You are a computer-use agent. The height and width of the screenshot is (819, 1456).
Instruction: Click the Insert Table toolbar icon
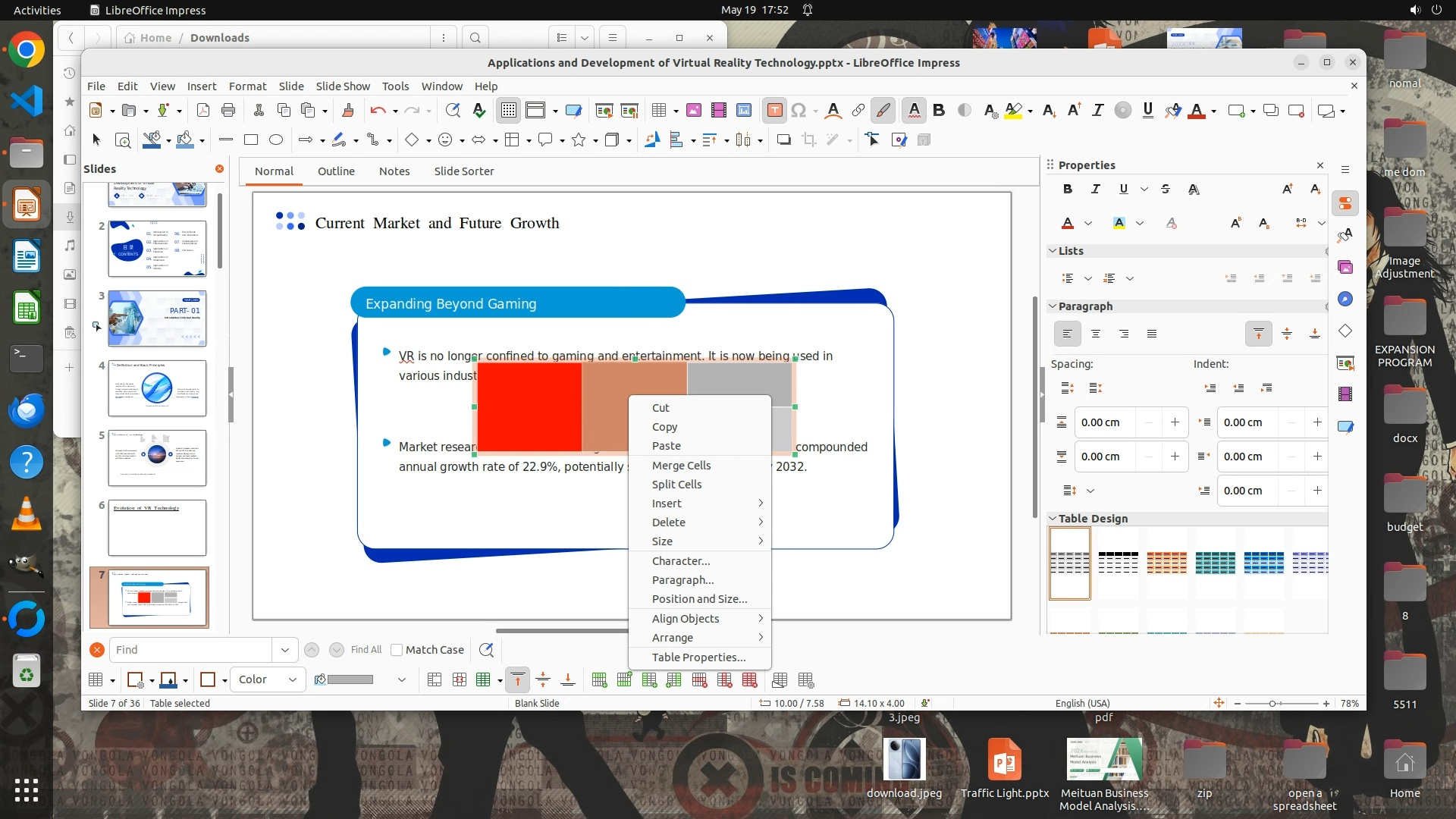[x=659, y=111]
